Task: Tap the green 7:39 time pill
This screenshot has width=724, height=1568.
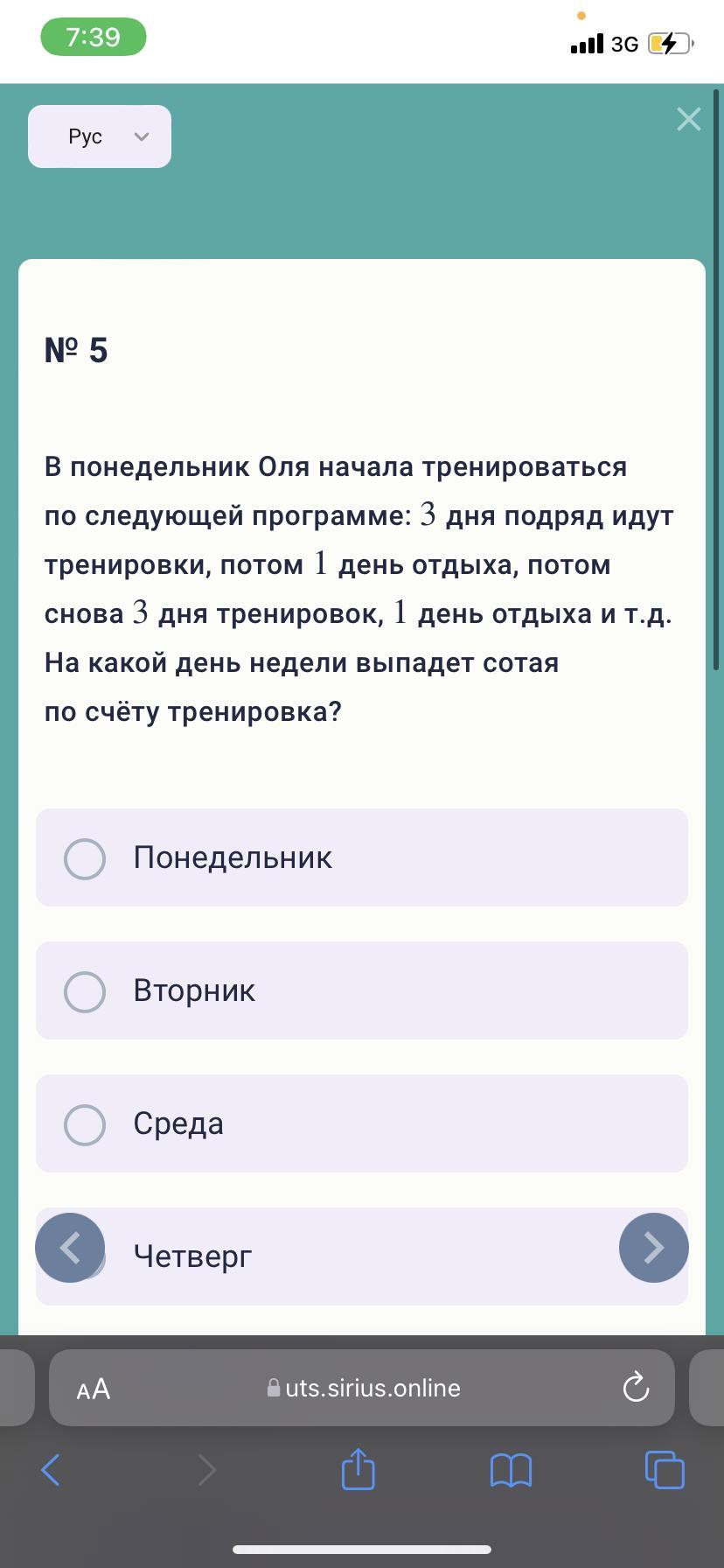Action: coord(93,37)
